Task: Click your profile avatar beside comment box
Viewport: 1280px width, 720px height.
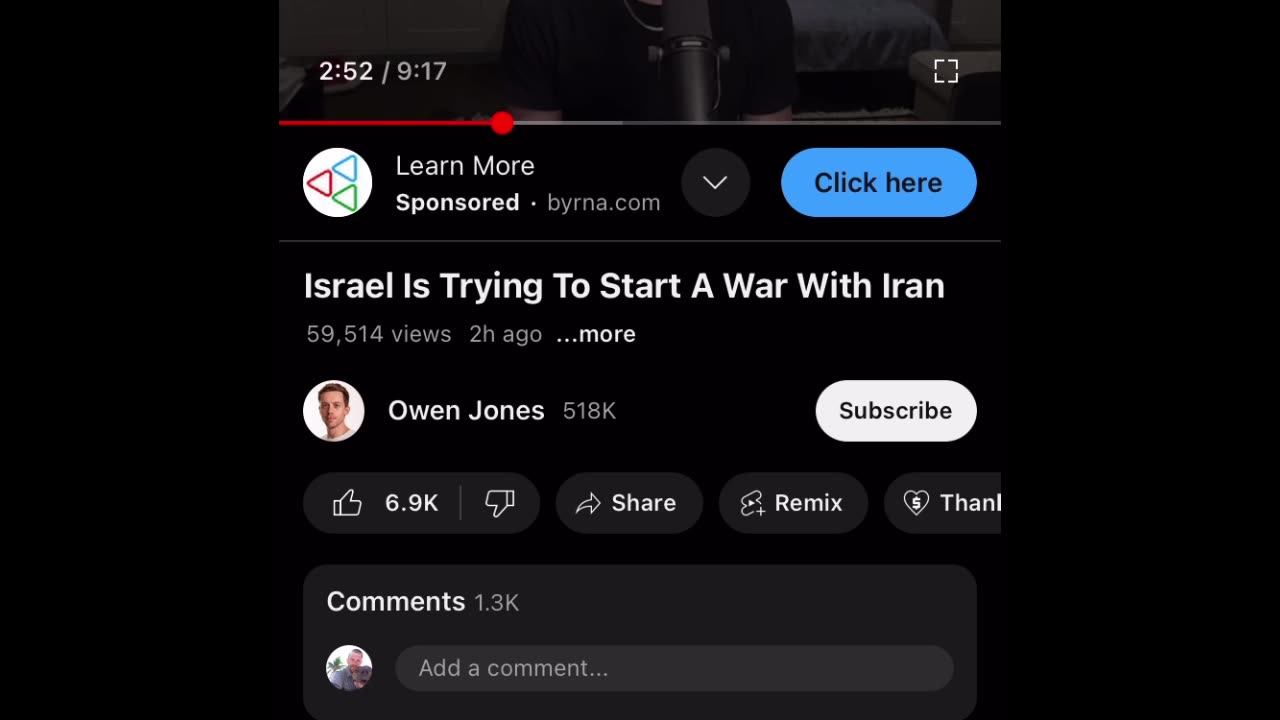Action: (349, 668)
